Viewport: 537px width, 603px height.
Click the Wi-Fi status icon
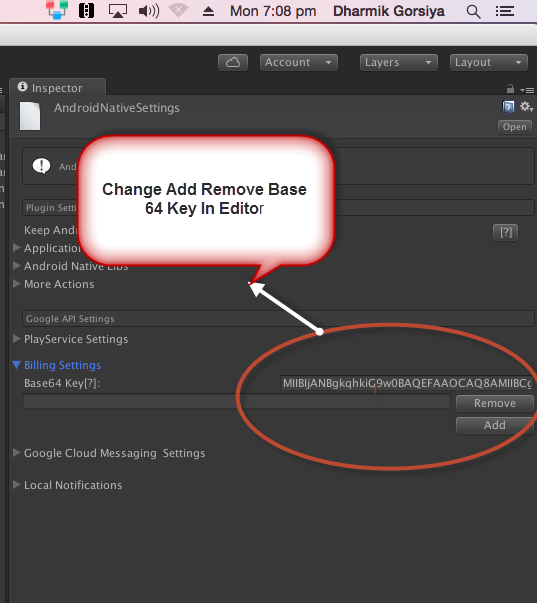178,10
